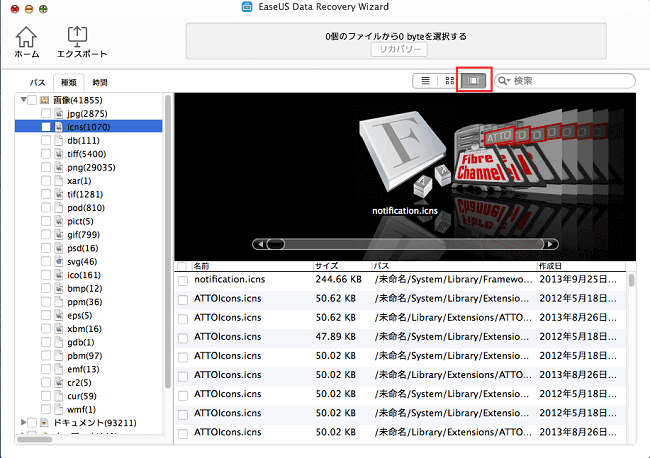The height and width of the screenshot is (458, 650).
Task: Click the 画像 category folder icon
Action: click(44, 100)
